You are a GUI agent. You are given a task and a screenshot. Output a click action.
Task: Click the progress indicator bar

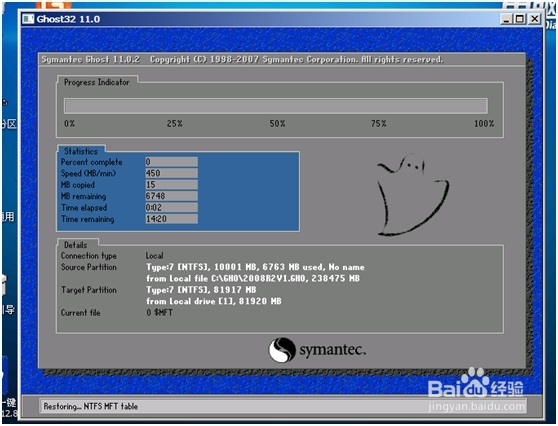(275, 106)
